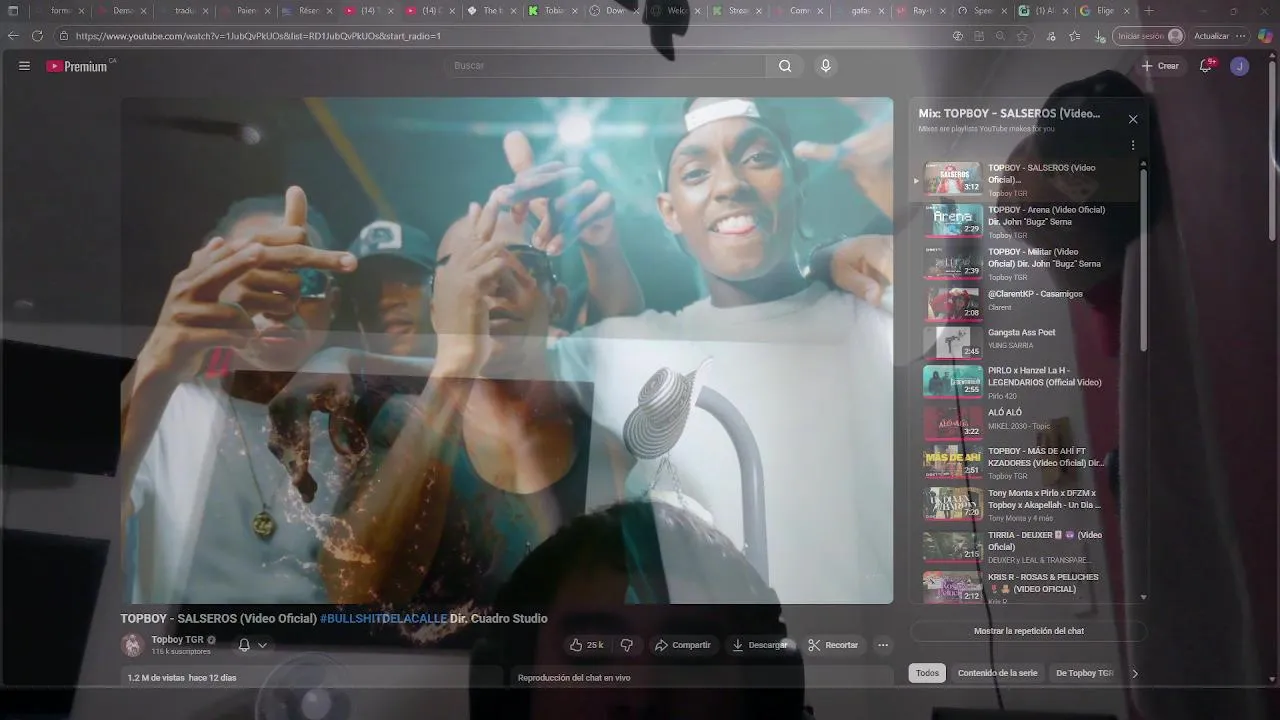
Task: Close the Mix playlist panel
Action: pos(1133,119)
